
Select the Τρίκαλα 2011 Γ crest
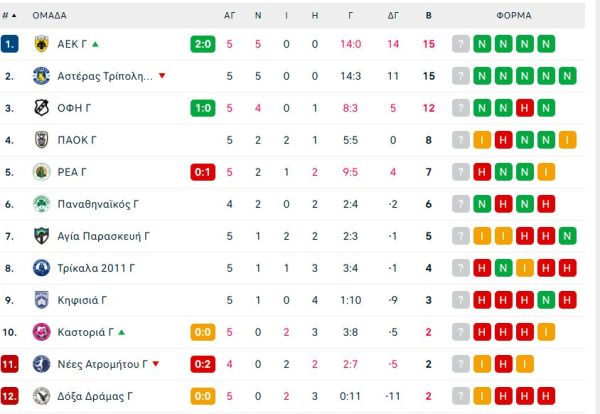click(42, 268)
